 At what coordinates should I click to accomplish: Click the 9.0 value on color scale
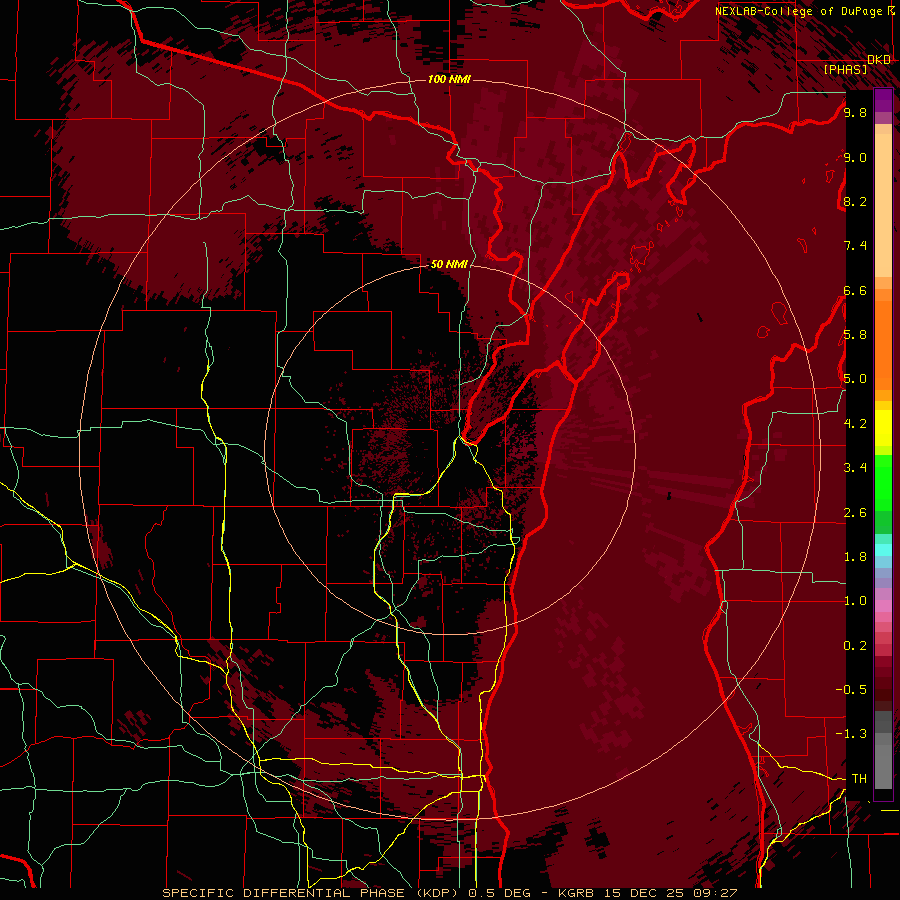click(x=855, y=157)
